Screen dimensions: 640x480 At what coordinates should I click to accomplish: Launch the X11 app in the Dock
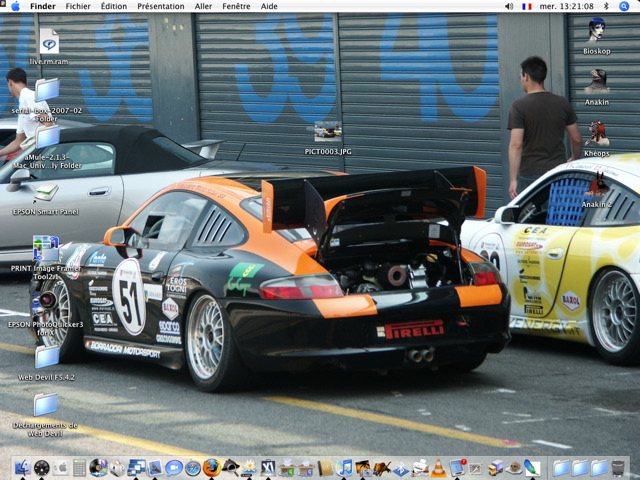pos(268,468)
